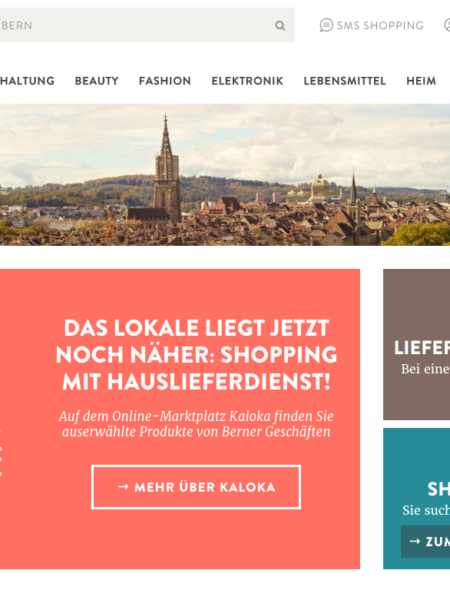
Task: Focus the search field containing BERN
Action: click(147, 25)
